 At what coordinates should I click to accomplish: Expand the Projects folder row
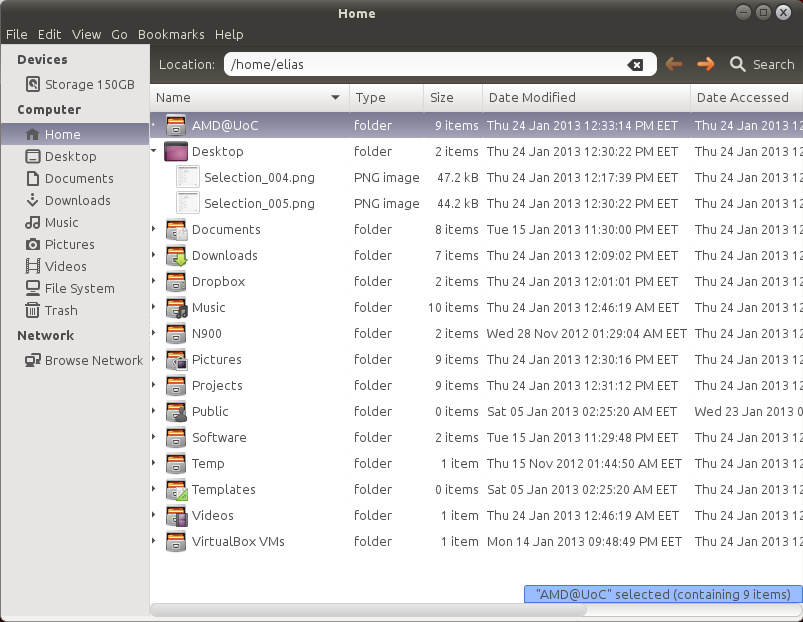154,386
